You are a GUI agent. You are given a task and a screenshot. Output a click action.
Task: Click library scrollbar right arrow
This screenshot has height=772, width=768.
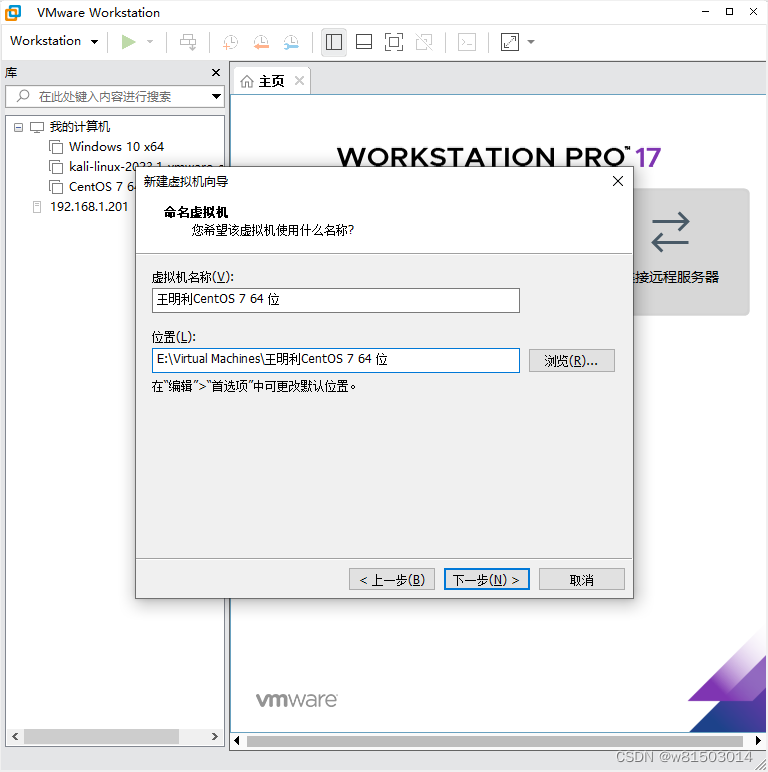(215, 737)
